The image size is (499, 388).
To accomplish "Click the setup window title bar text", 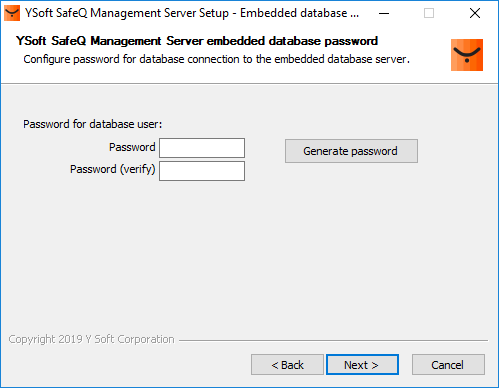I will (192, 13).
